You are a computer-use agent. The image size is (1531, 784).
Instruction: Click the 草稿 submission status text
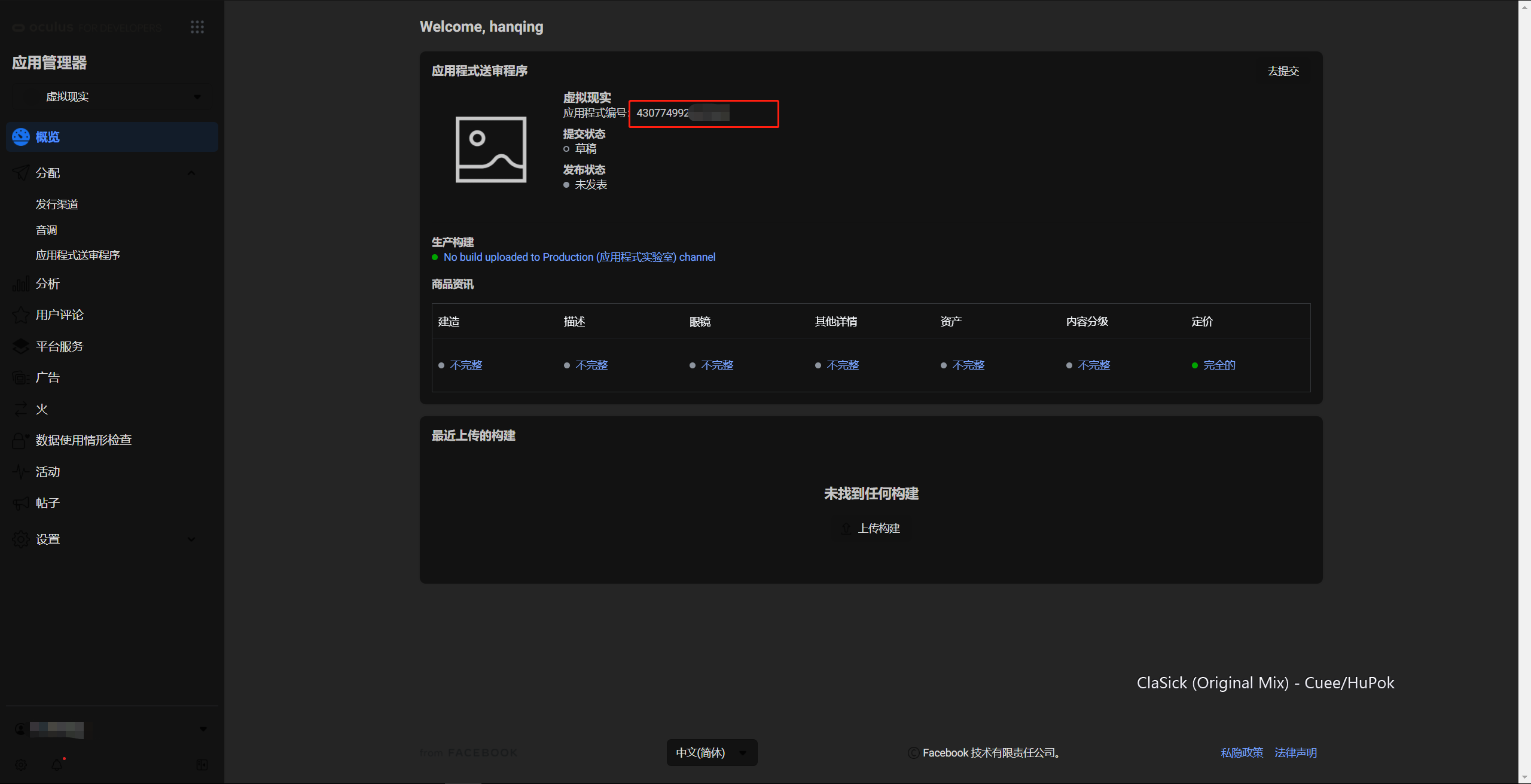(586, 149)
